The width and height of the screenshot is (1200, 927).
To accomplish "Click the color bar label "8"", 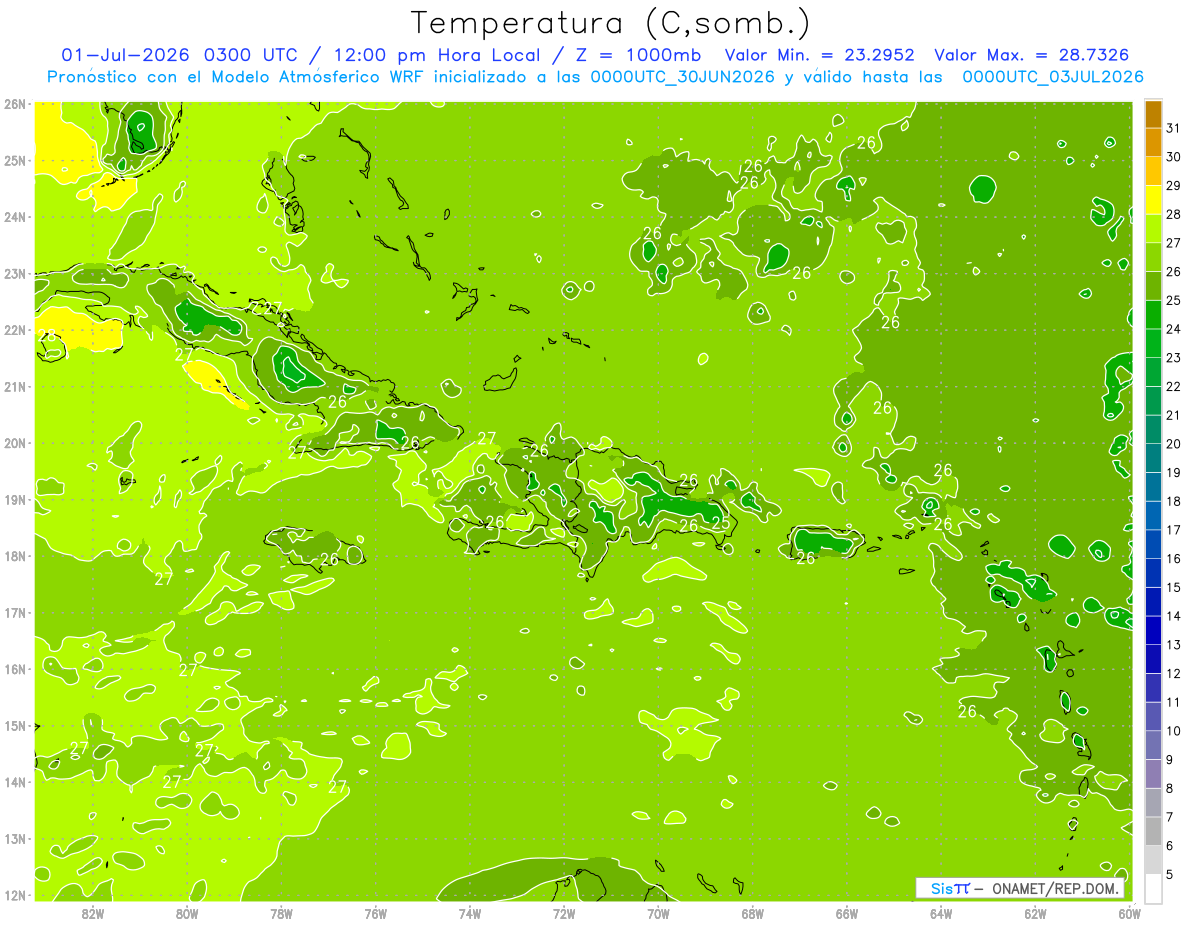I will (x=1170, y=789).
